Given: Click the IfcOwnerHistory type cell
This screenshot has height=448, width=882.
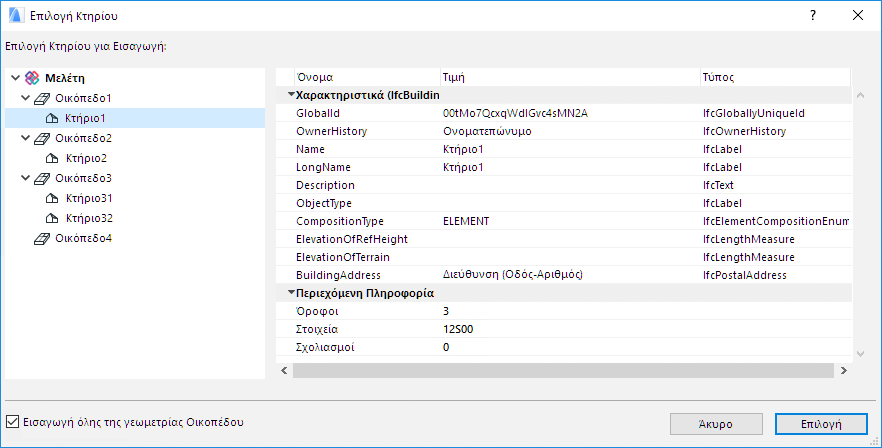Looking at the screenshot, I should pyautogui.click(x=744, y=131).
